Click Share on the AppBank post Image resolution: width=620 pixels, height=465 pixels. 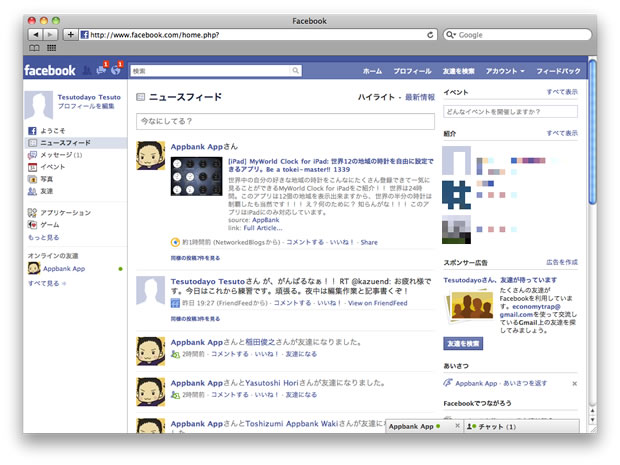369,242
